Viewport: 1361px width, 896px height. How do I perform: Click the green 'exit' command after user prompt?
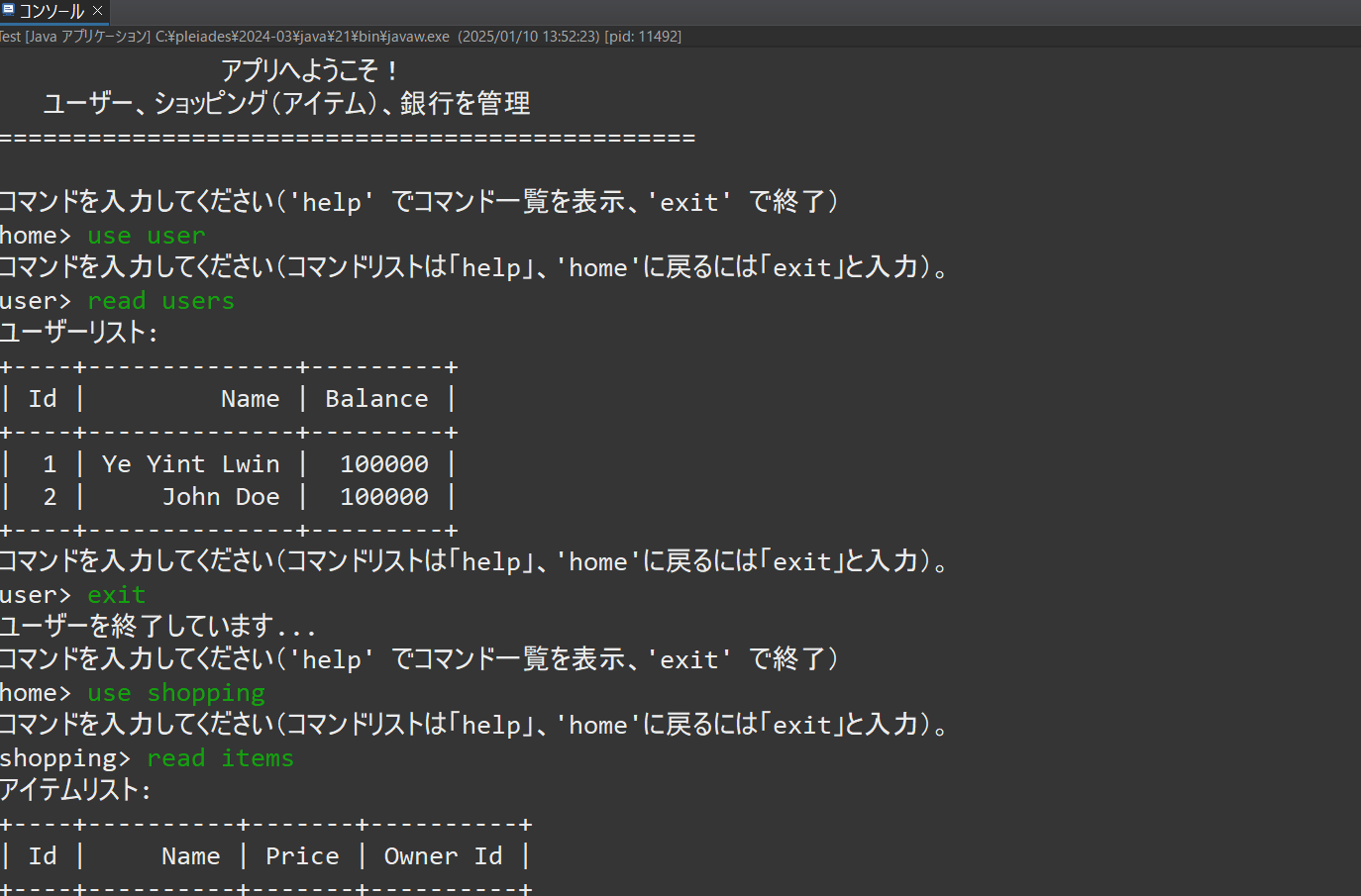pos(116,595)
